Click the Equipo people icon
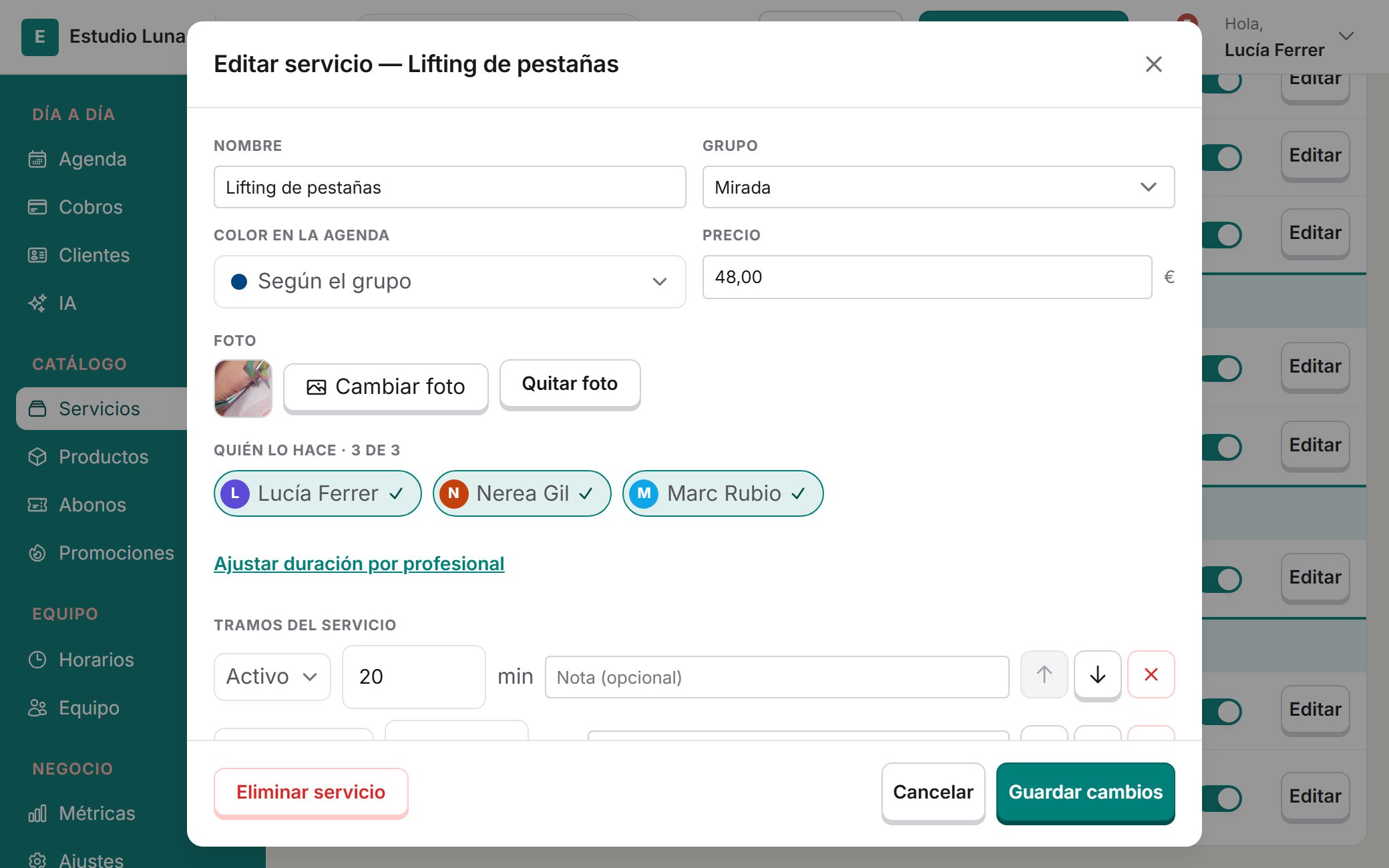 [37, 708]
